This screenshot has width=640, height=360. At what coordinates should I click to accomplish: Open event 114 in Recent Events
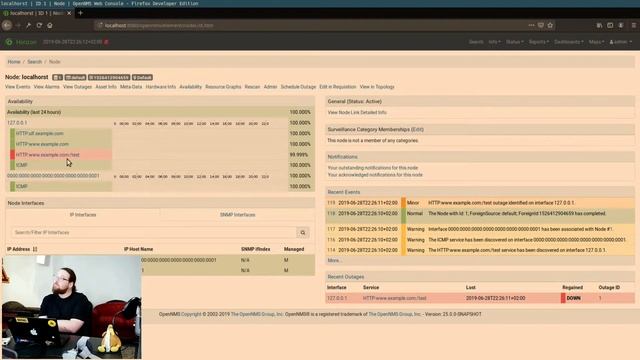pyautogui.click(x=331, y=250)
